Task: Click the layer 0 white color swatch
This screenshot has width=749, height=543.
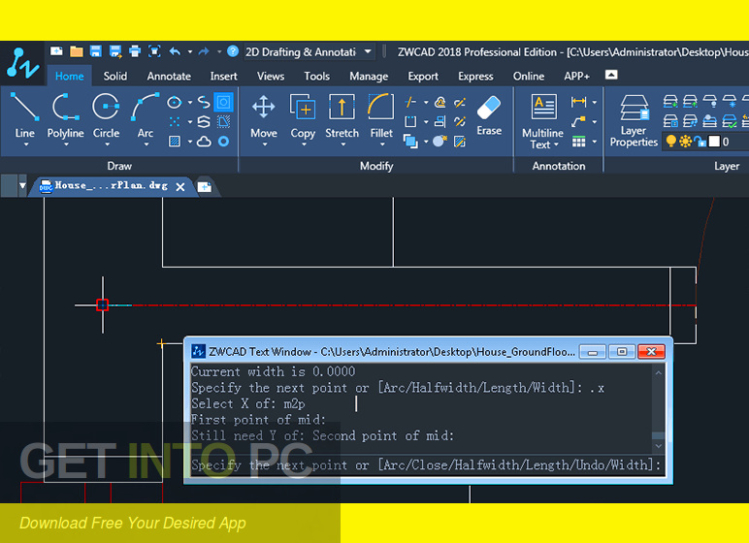Action: [714, 141]
